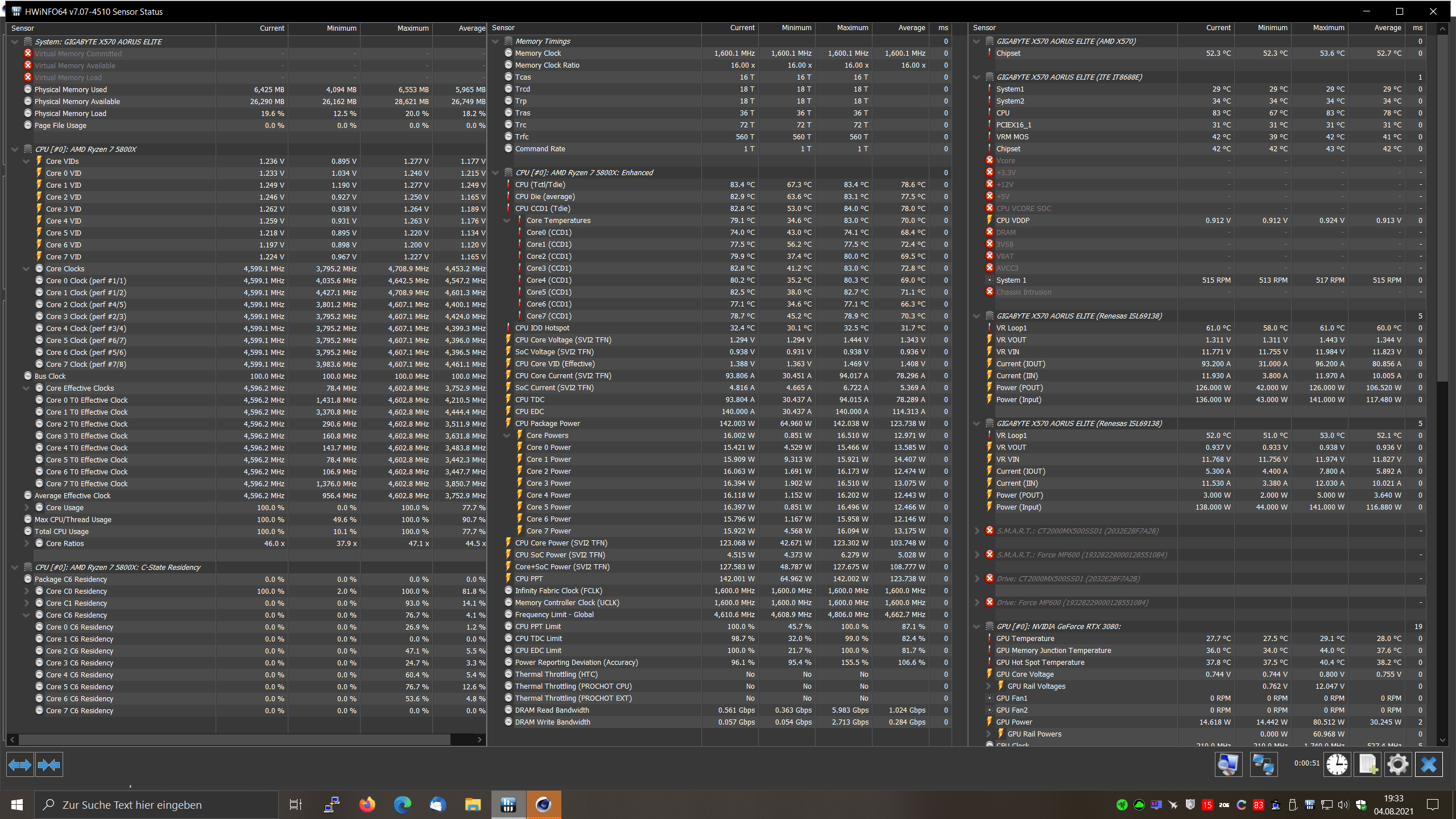Click ms column header in middle panel

[x=940, y=27]
